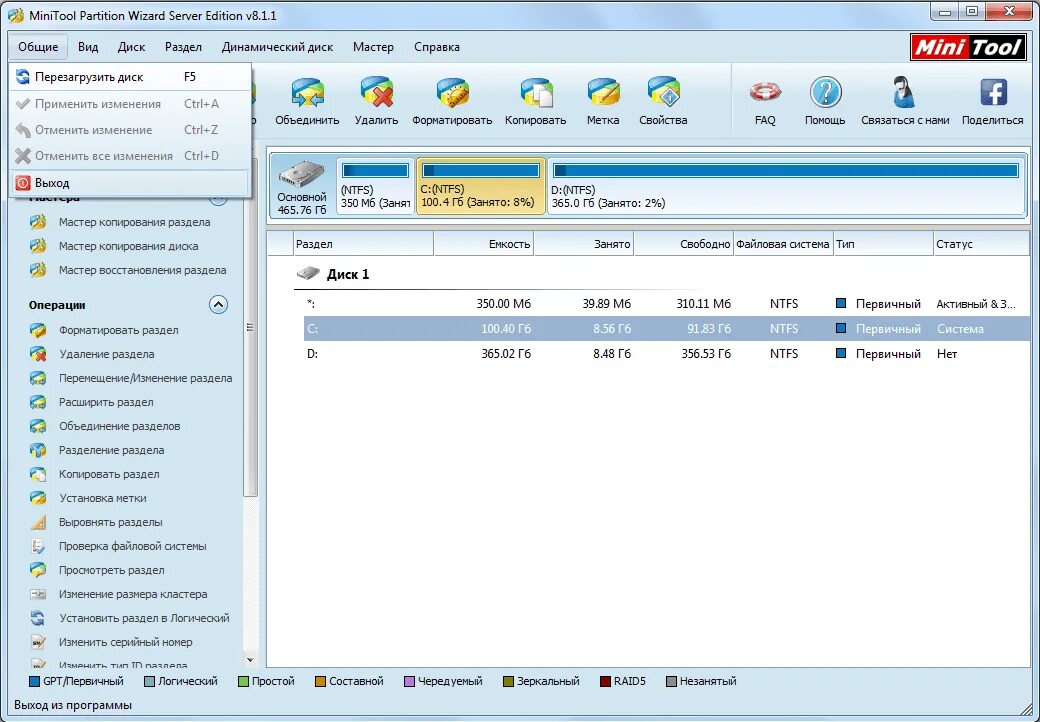Screen dimensions: 1040x722
Task: Select Расширить раздел operation
Action: pos(105,402)
